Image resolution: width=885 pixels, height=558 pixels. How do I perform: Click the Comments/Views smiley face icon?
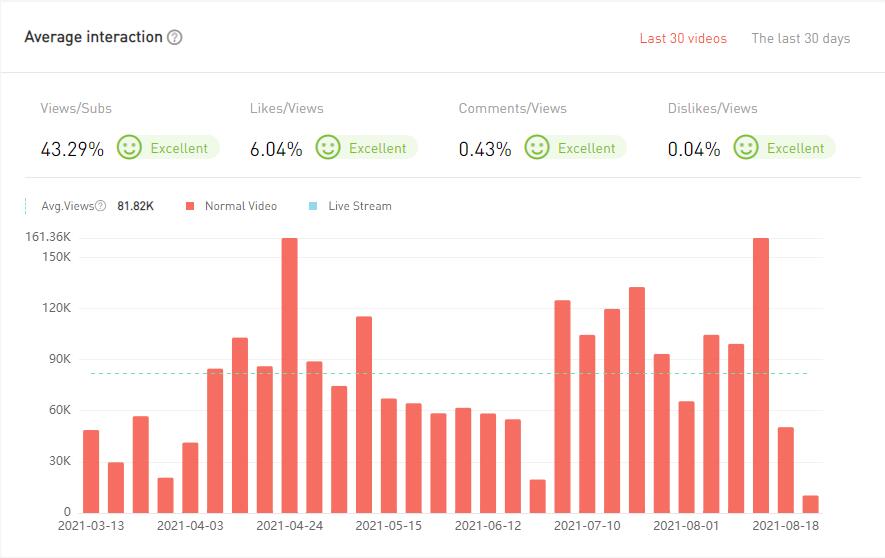point(537,148)
